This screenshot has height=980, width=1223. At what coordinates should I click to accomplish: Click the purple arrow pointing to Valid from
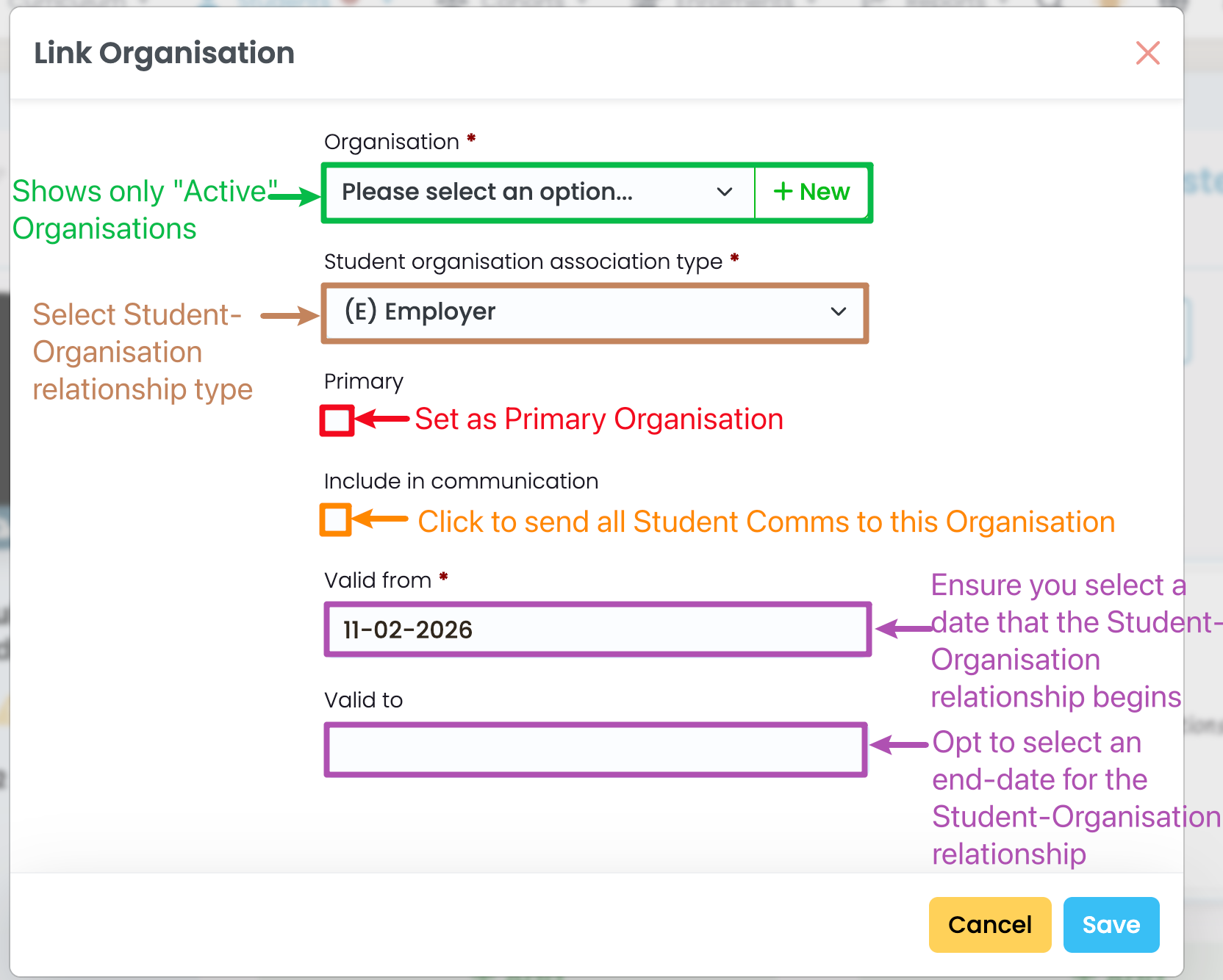tap(903, 629)
